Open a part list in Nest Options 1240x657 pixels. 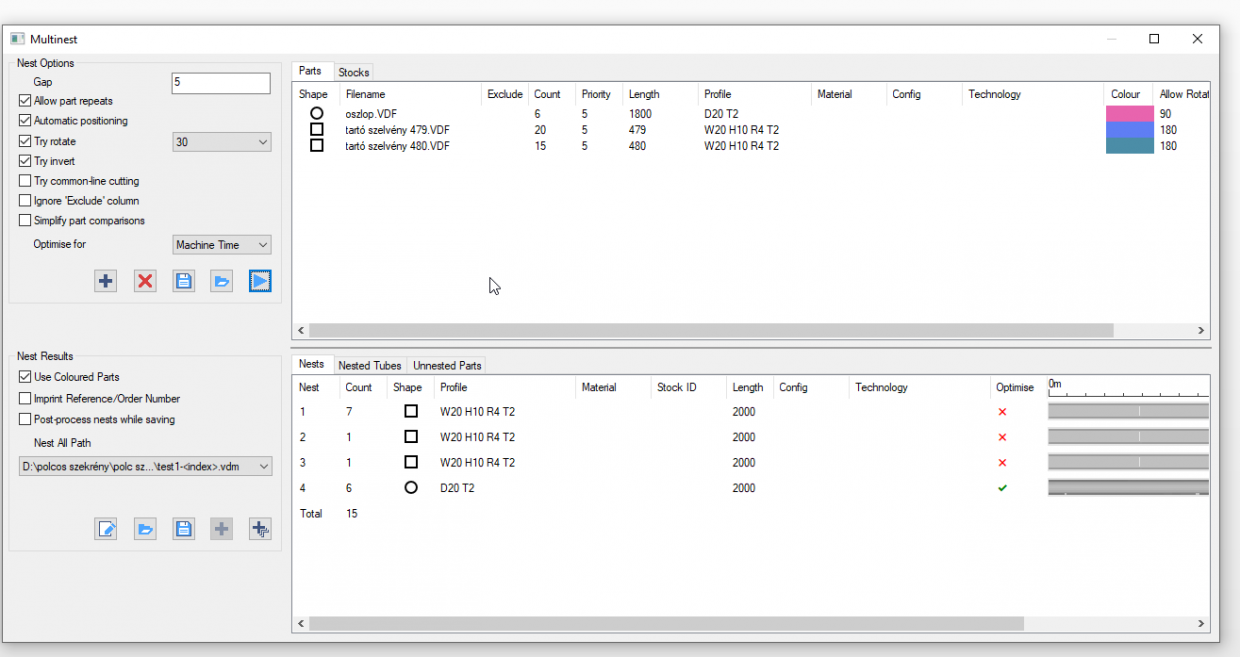[222, 281]
